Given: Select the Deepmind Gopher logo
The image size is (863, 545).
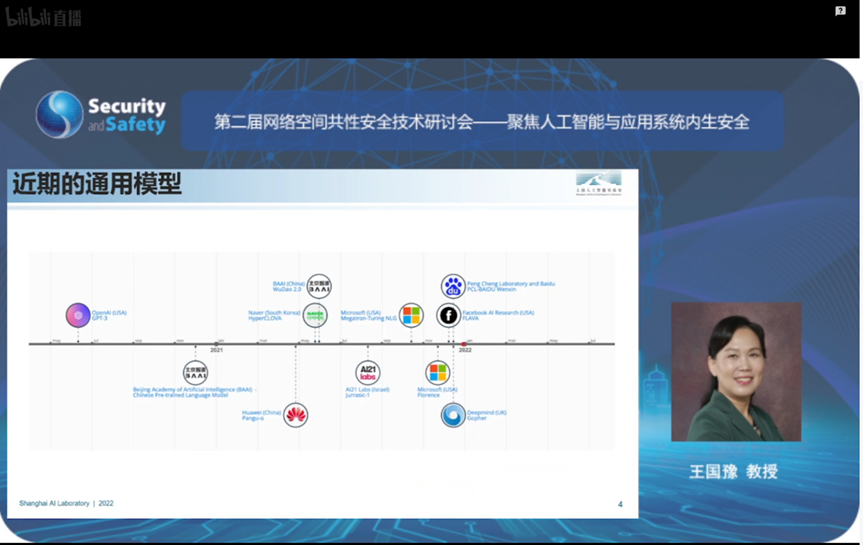Looking at the screenshot, I should [453, 414].
